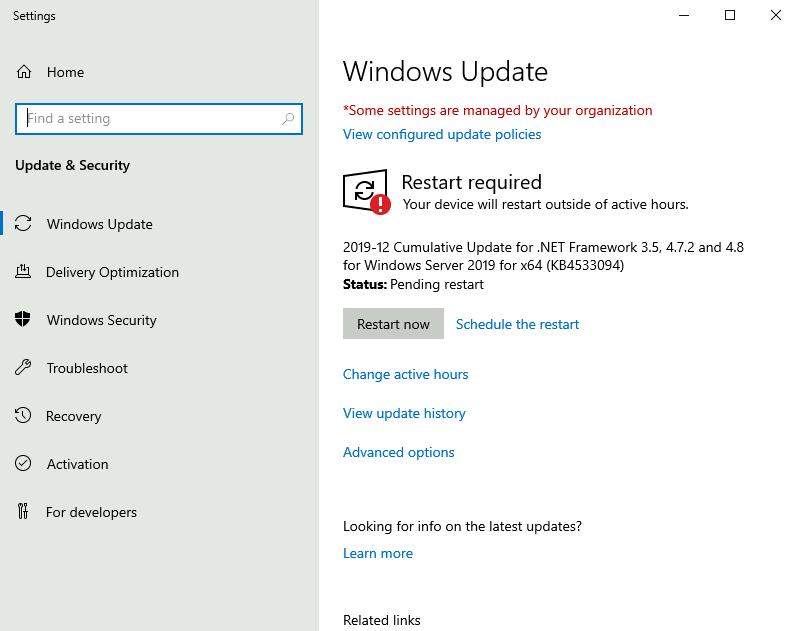Open Schedule the restart link

(x=517, y=324)
